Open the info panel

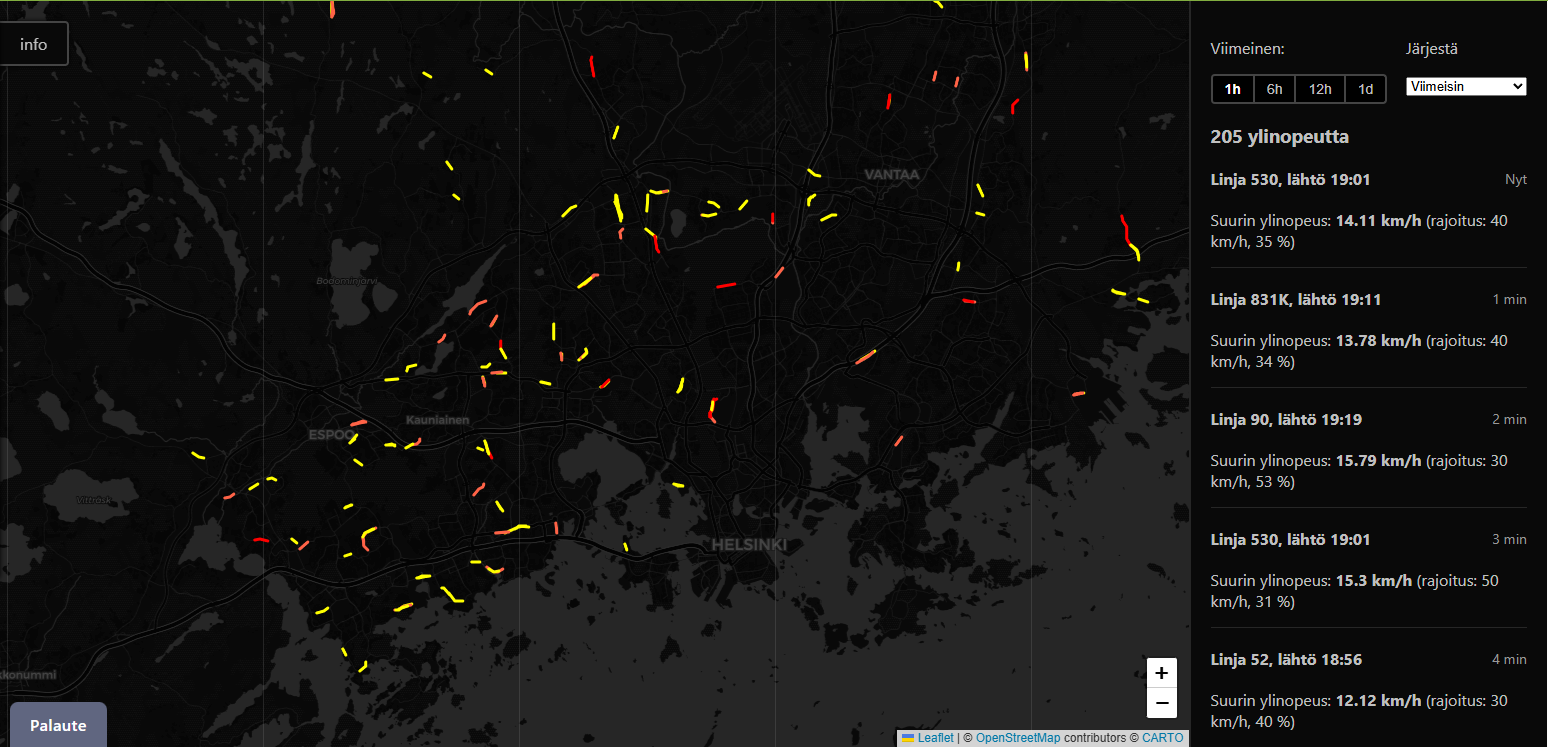point(34,44)
